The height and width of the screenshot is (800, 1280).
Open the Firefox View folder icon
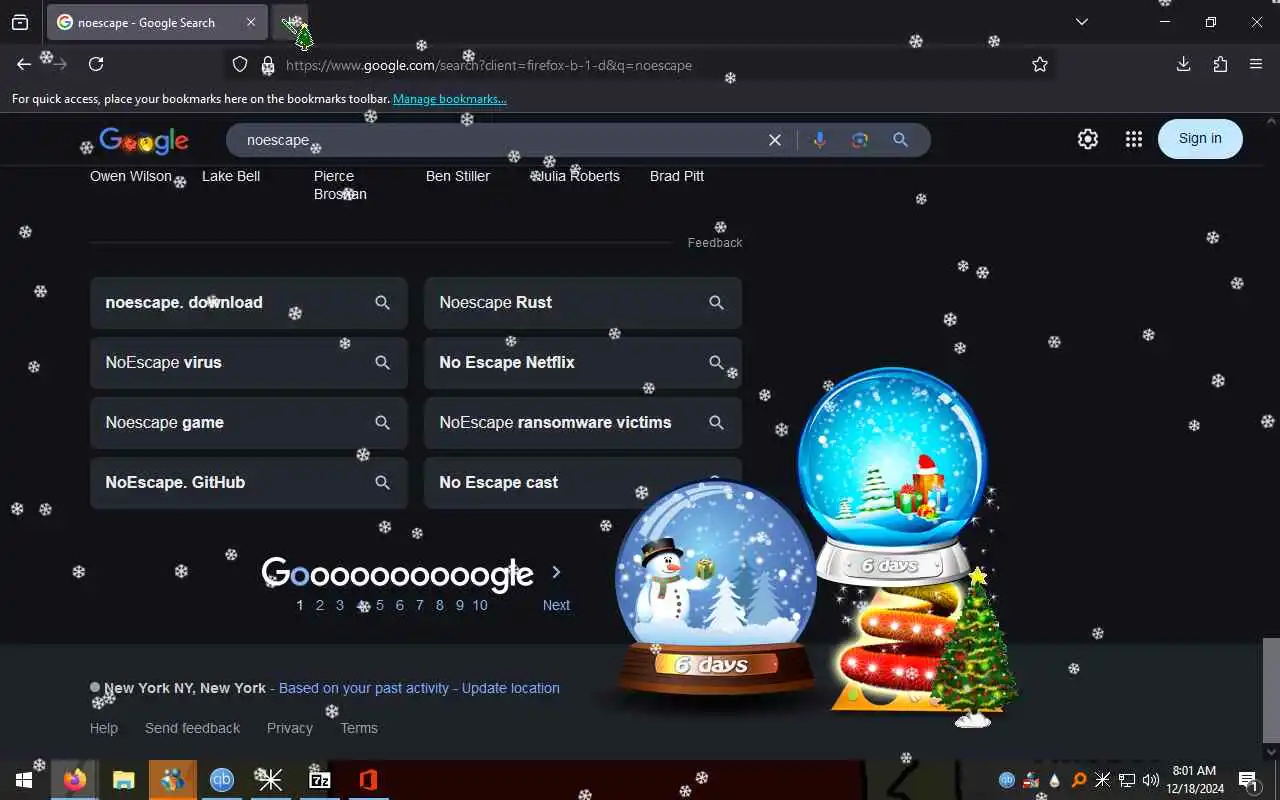(x=20, y=22)
